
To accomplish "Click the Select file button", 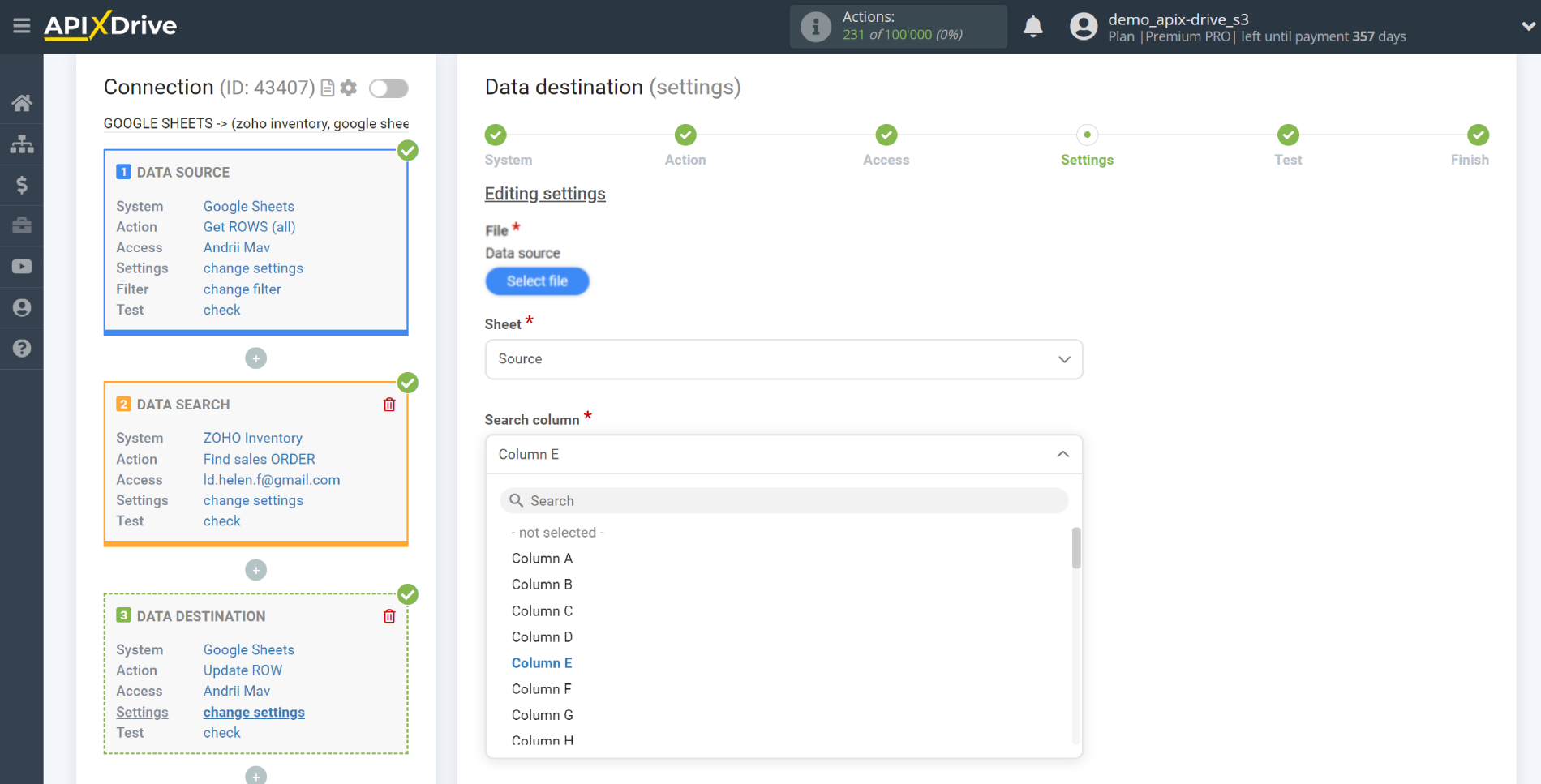I will click(537, 281).
